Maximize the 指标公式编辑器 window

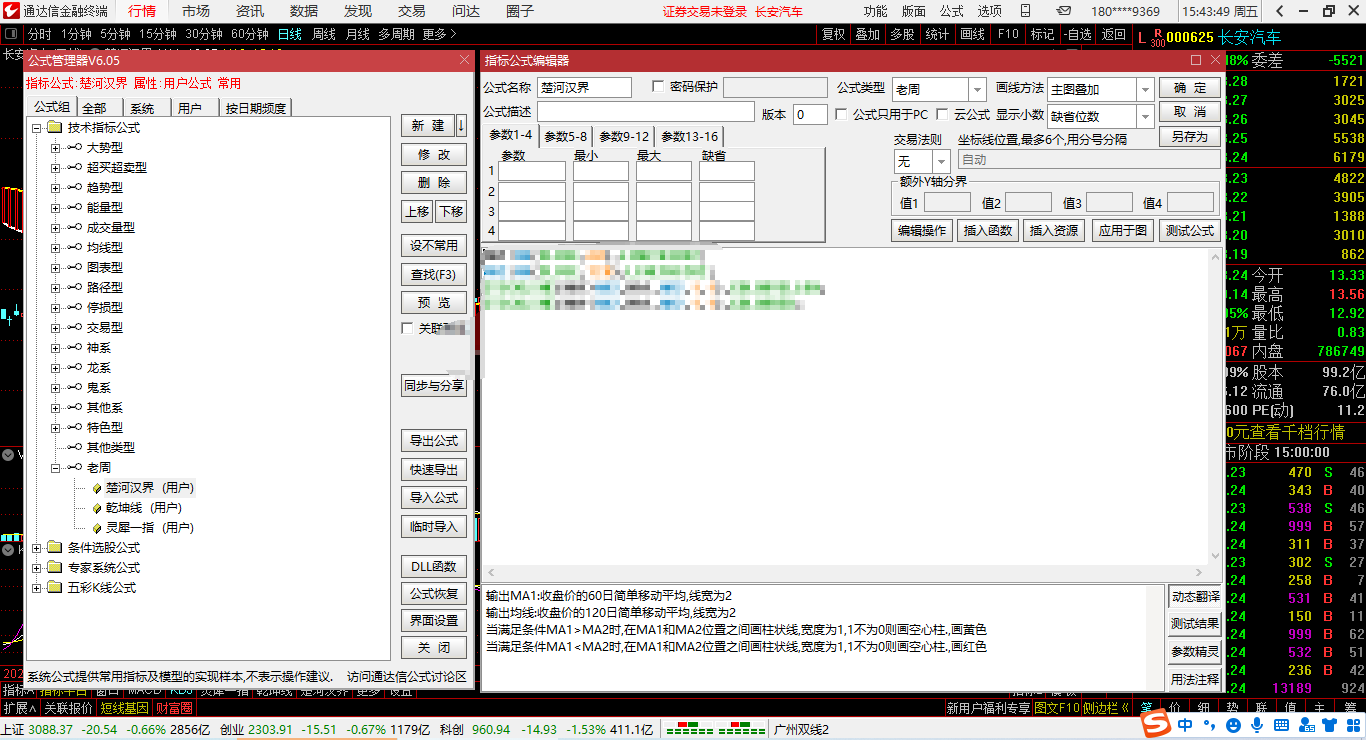tap(1197, 60)
